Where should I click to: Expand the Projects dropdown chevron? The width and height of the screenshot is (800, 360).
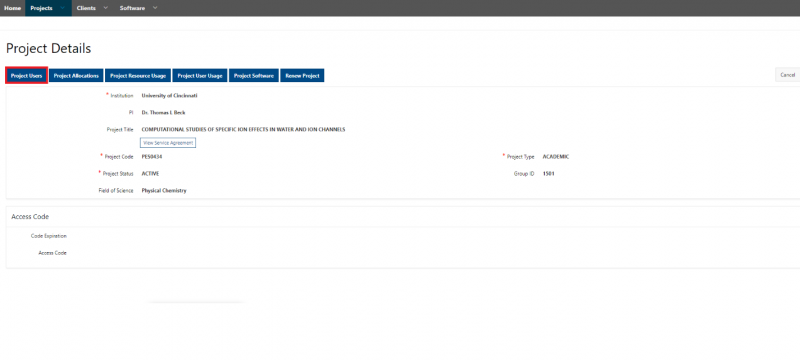63,8
